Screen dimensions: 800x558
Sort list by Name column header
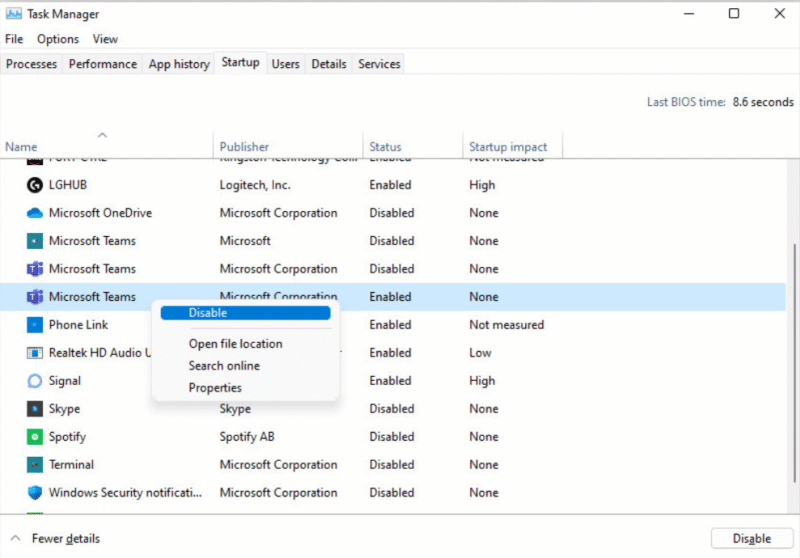click(x=21, y=147)
